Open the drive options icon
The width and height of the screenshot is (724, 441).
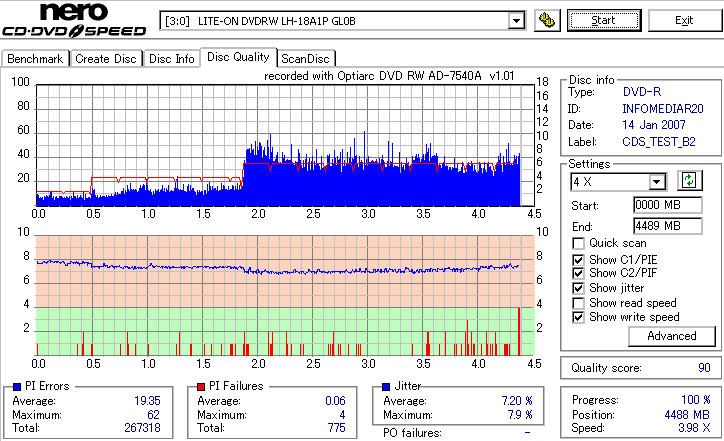click(547, 21)
